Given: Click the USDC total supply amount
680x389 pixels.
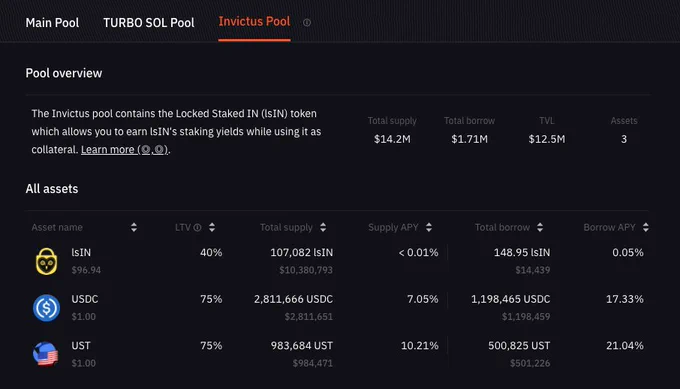Looking at the screenshot, I should tap(294, 299).
